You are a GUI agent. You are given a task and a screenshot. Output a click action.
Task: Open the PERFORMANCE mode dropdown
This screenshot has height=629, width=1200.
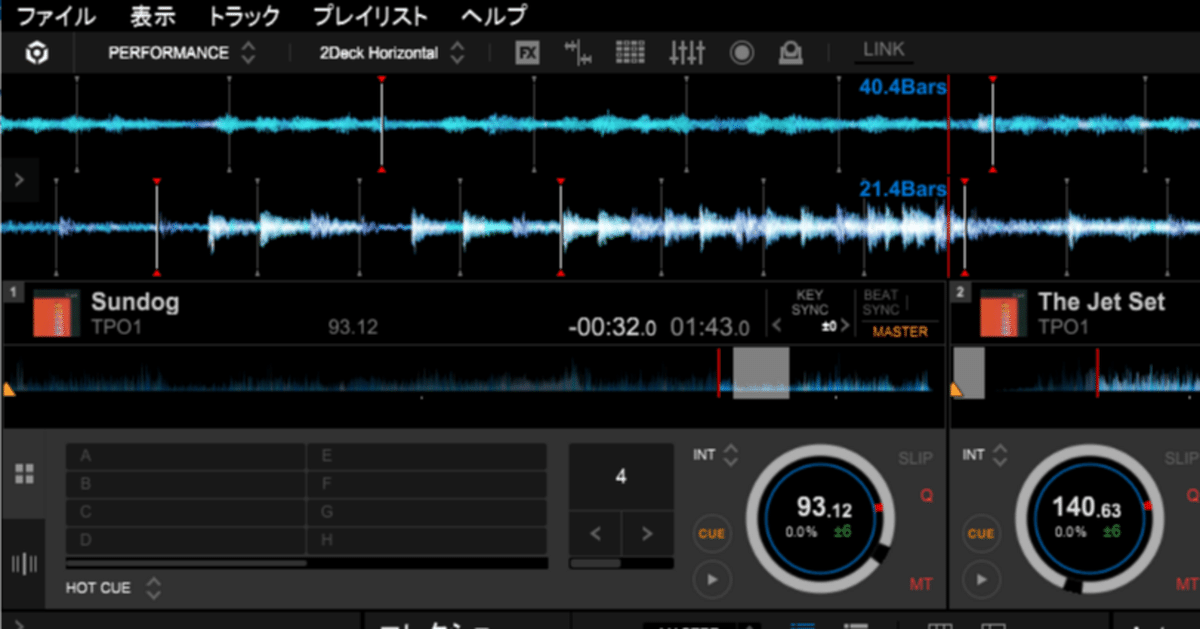point(181,53)
